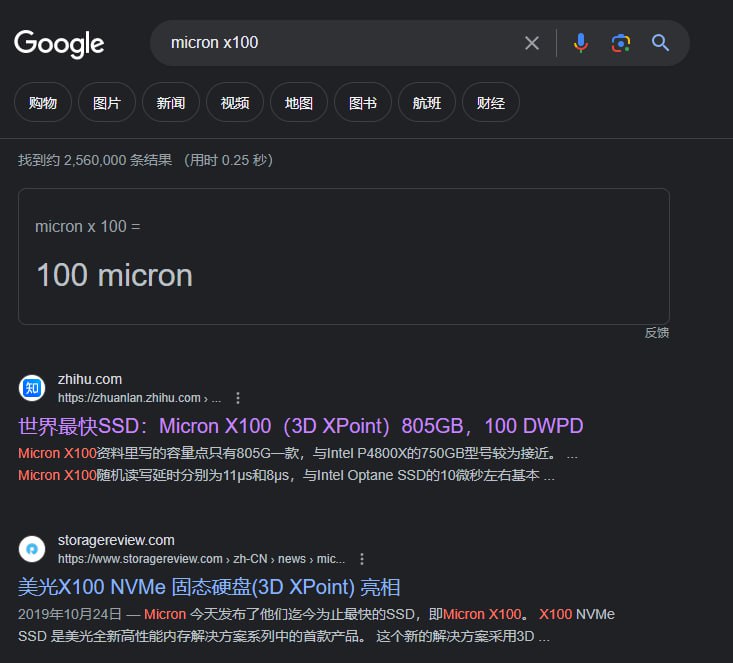Click the snippet line starting with SSD 是美光全新高性能
The width and height of the screenshot is (733, 663).
[283, 636]
